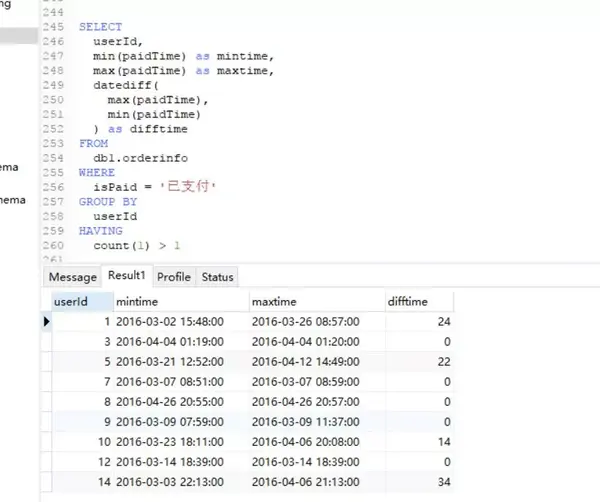Click count(1) > 1 on line 260
The height and width of the screenshot is (502, 600).
(x=137, y=245)
